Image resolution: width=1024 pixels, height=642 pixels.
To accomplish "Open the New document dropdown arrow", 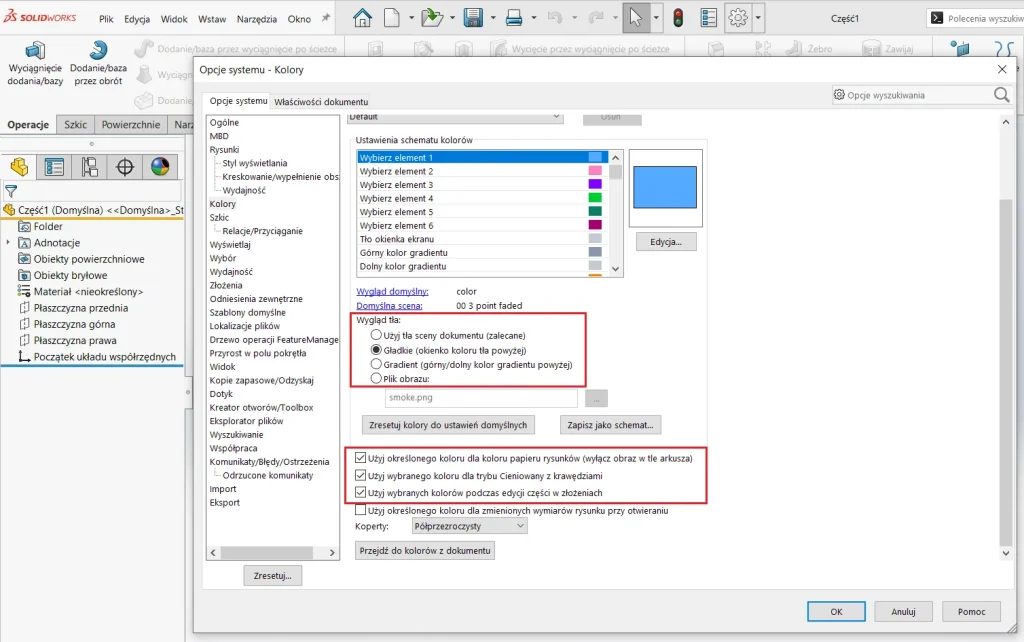I will pos(411,18).
